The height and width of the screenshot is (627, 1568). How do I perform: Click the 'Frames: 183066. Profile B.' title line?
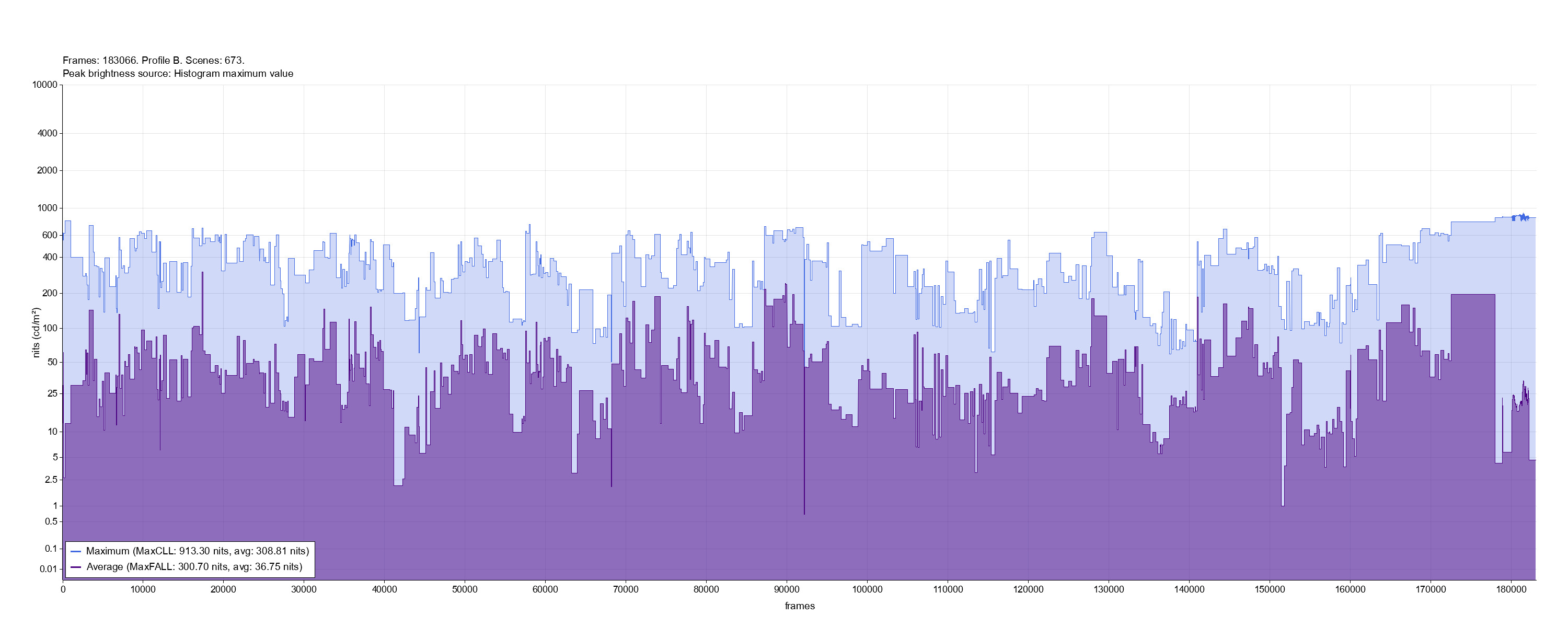click(x=153, y=60)
